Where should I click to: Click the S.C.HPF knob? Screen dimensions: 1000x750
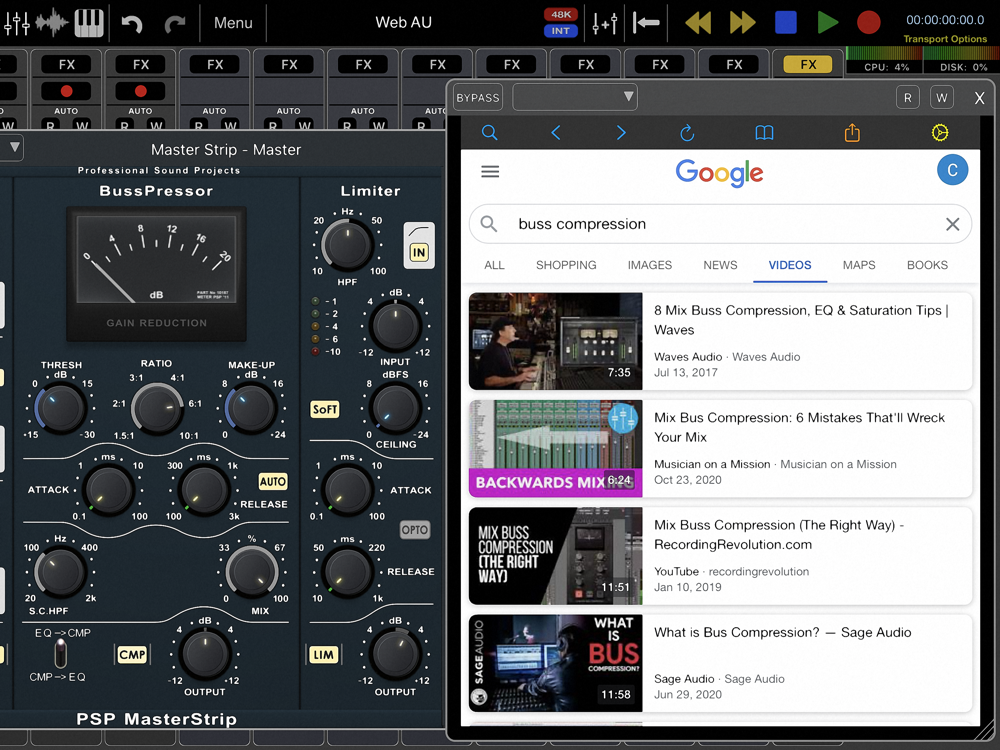coord(60,572)
